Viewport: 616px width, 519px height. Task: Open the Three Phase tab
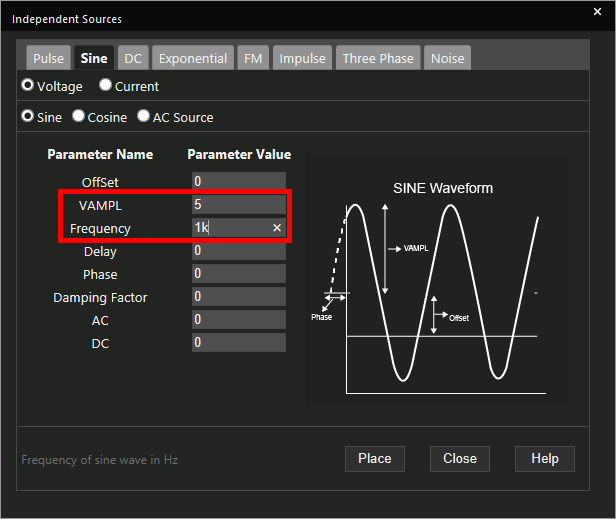(x=378, y=58)
